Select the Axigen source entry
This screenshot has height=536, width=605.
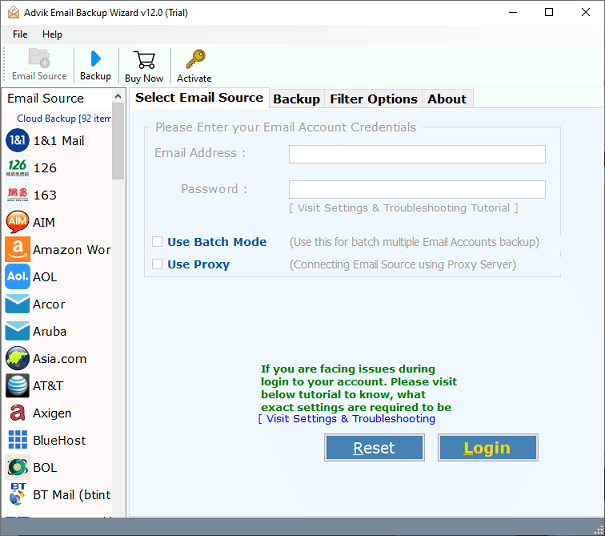pos(52,413)
